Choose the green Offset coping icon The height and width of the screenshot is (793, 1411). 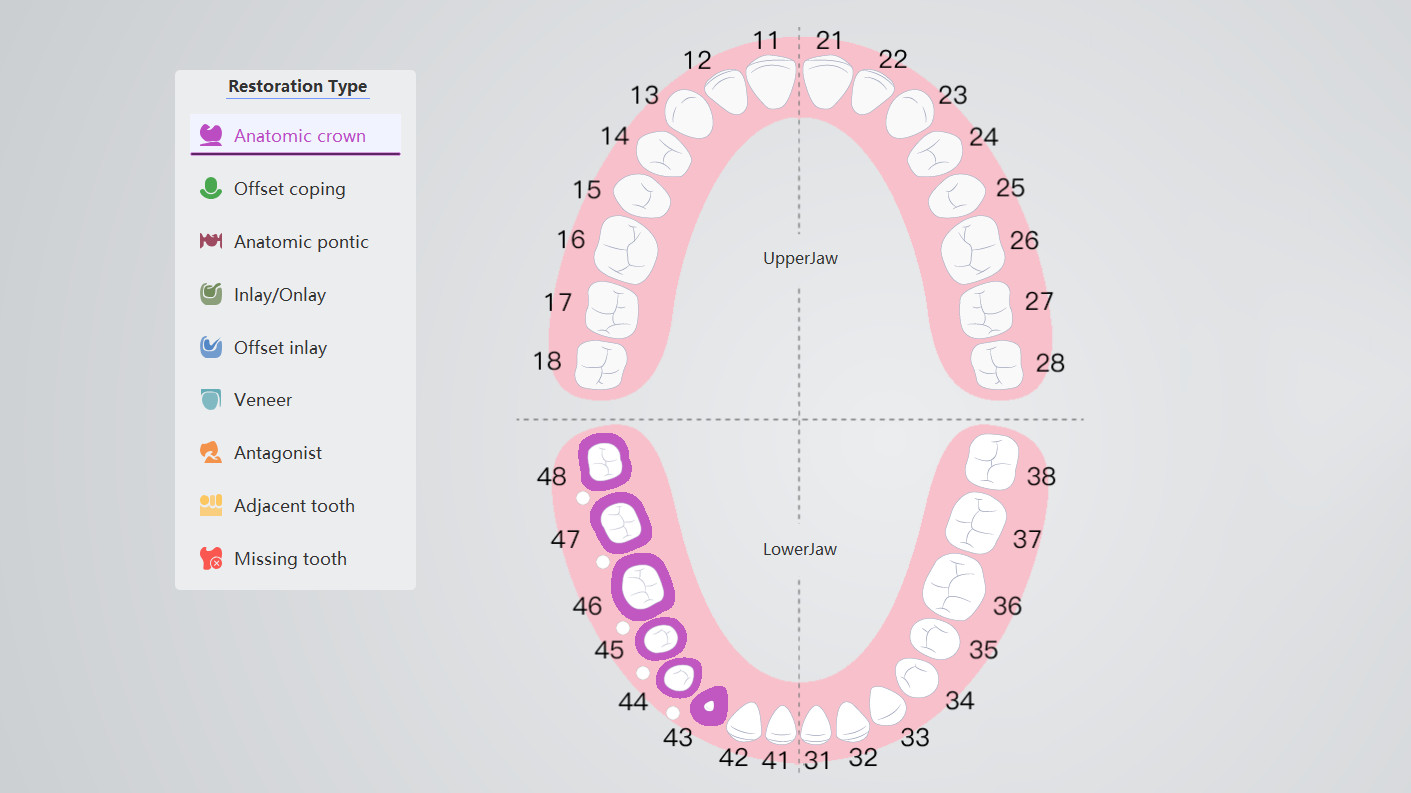(210, 188)
